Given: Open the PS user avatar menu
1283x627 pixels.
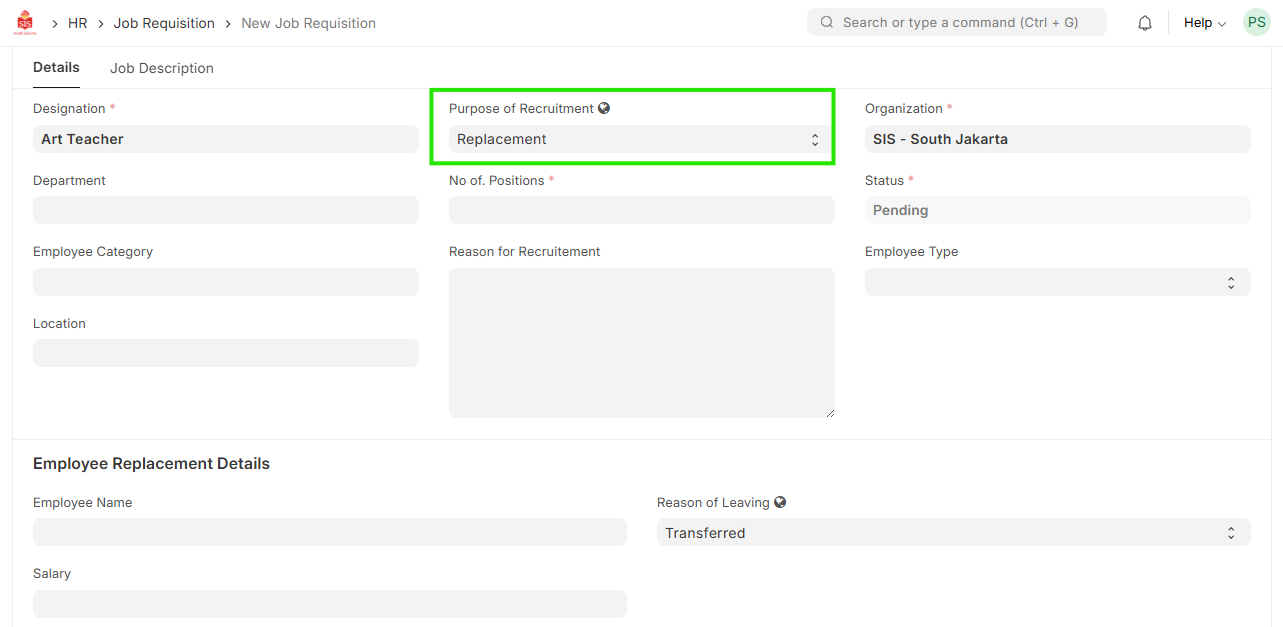Looking at the screenshot, I should 1256,22.
